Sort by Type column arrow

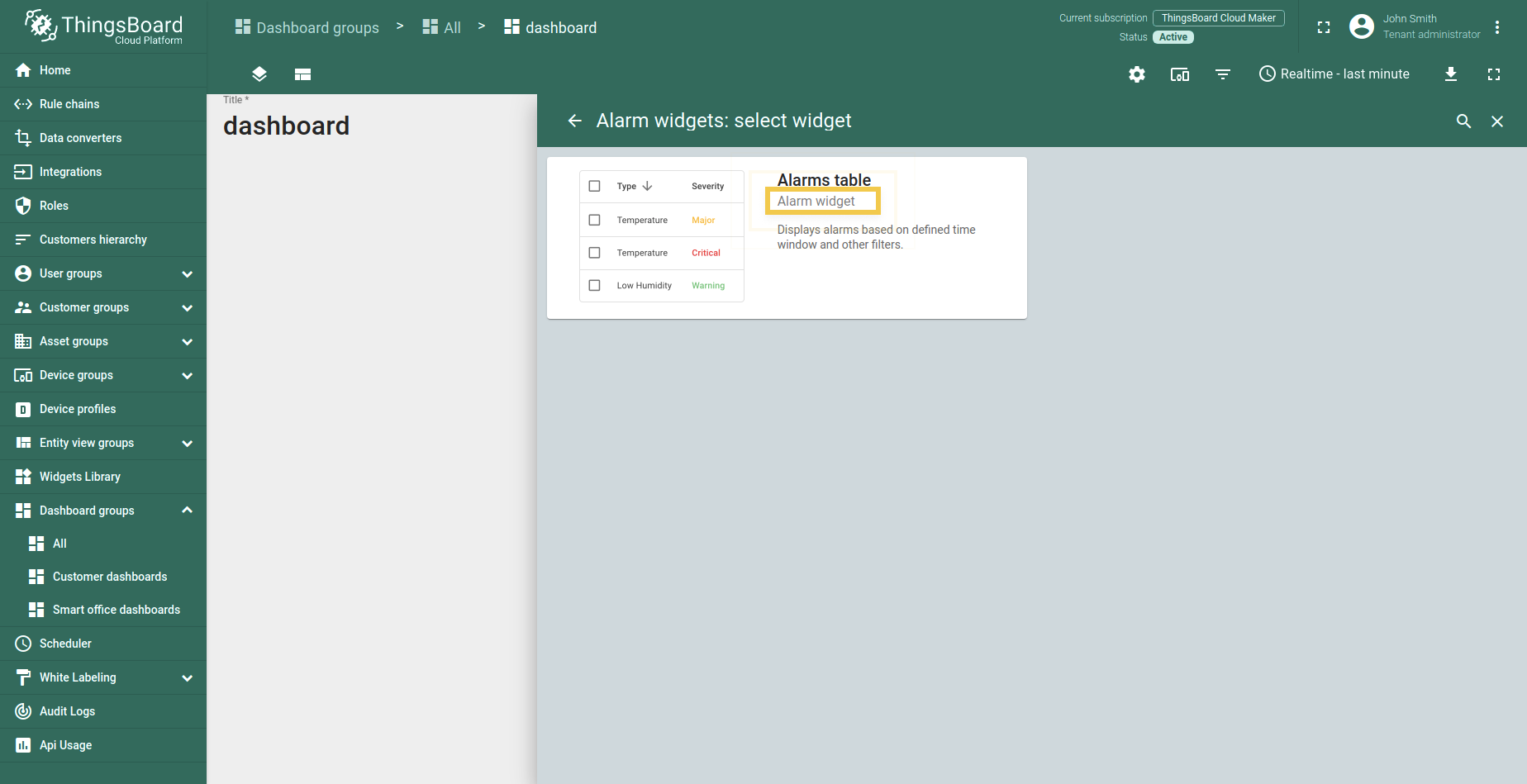point(647,186)
